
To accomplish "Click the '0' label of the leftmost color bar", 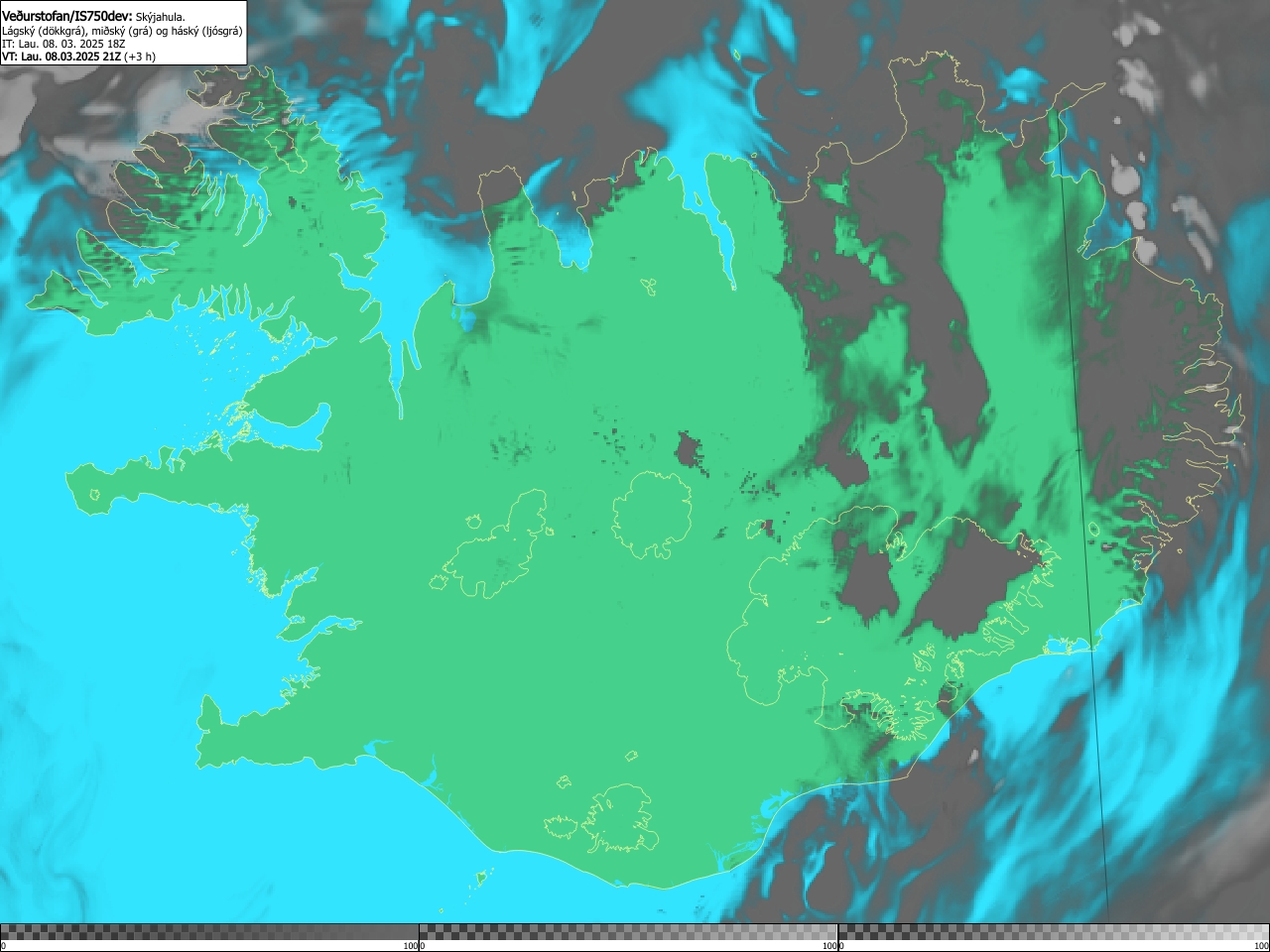I will click(x=3, y=946).
